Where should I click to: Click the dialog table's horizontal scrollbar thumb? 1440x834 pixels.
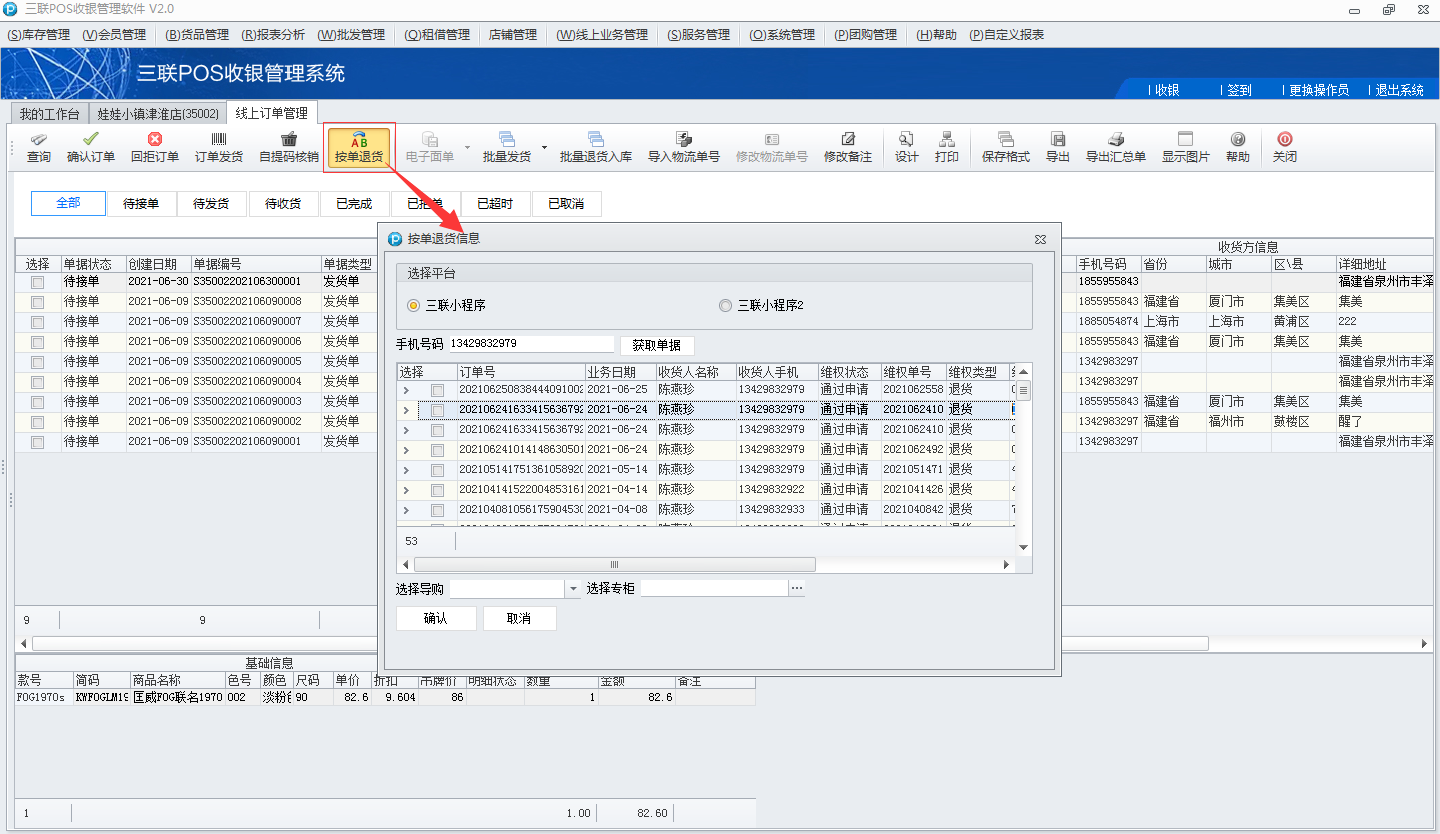615,565
